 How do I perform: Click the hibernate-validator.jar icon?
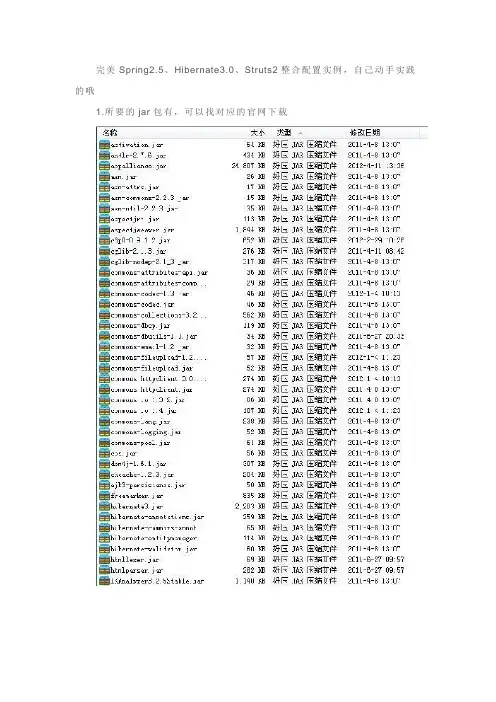pos(104,549)
